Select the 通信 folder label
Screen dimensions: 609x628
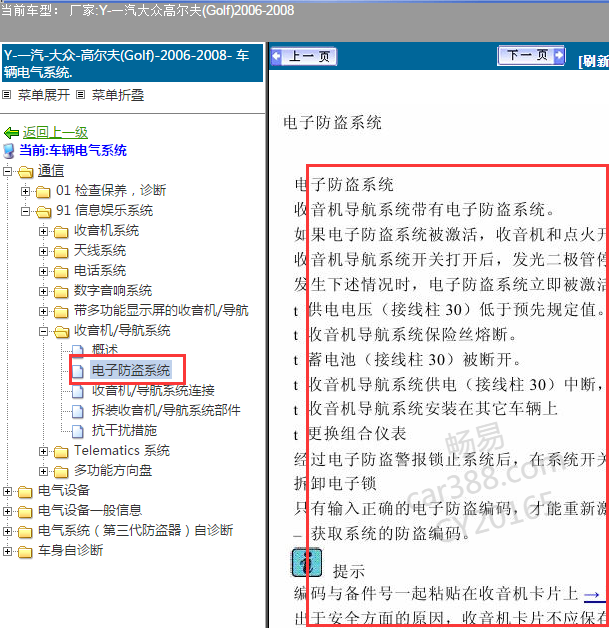51,171
